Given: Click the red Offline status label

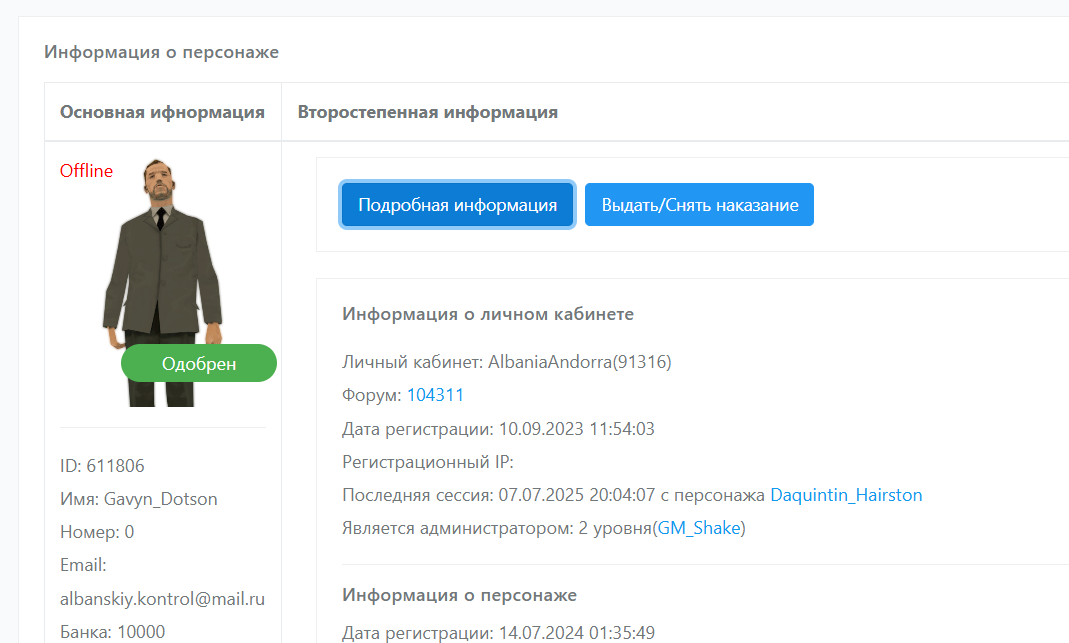Looking at the screenshot, I should pos(86,171).
